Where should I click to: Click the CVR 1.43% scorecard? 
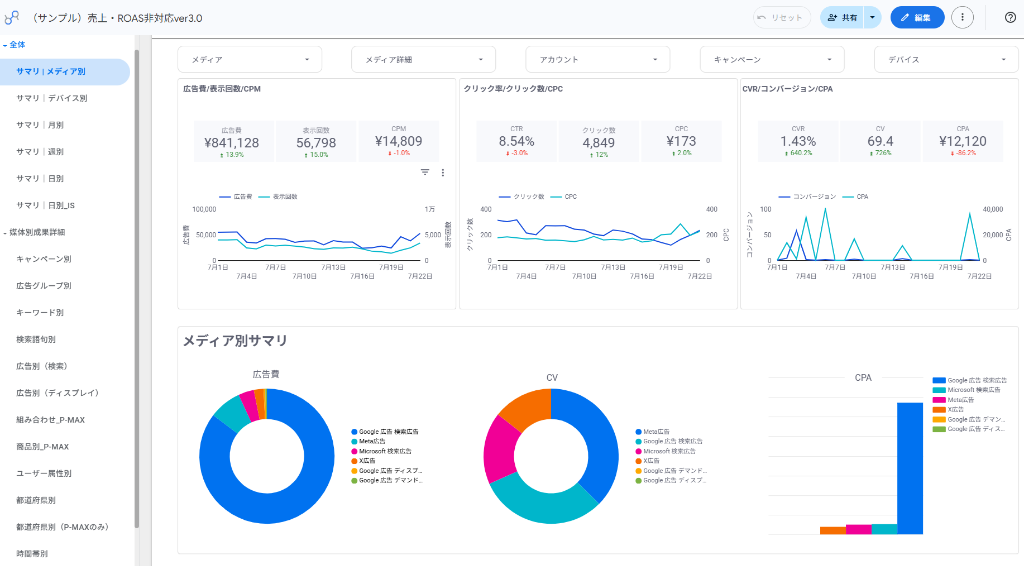click(798, 141)
